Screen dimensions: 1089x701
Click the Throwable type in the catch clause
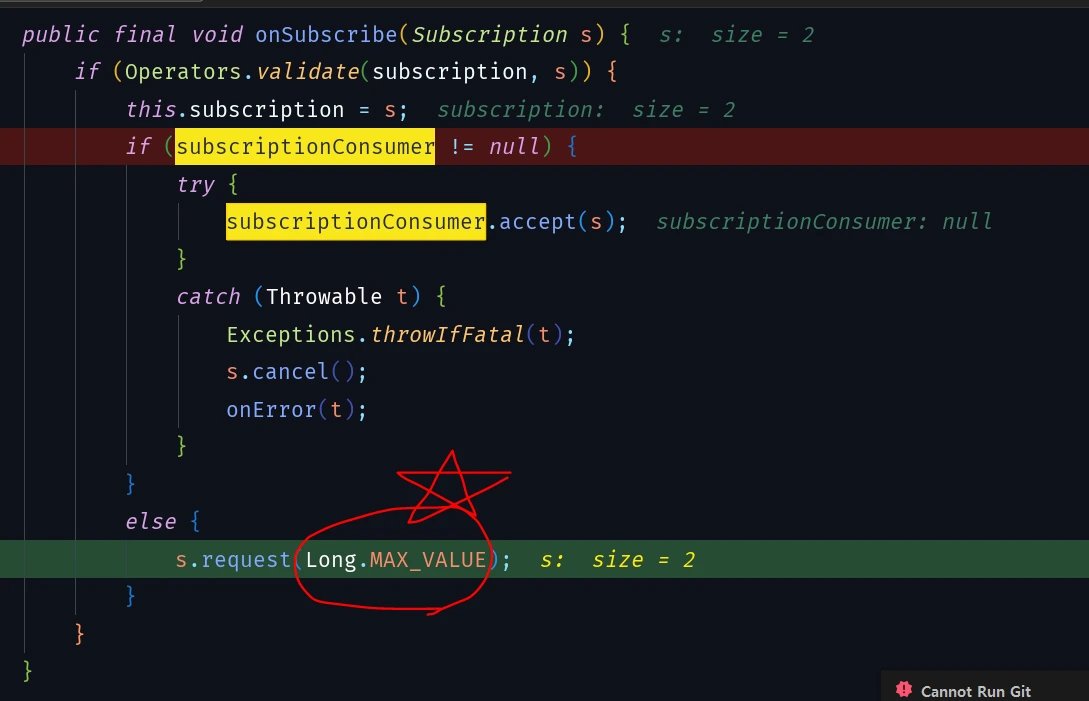tap(324, 297)
